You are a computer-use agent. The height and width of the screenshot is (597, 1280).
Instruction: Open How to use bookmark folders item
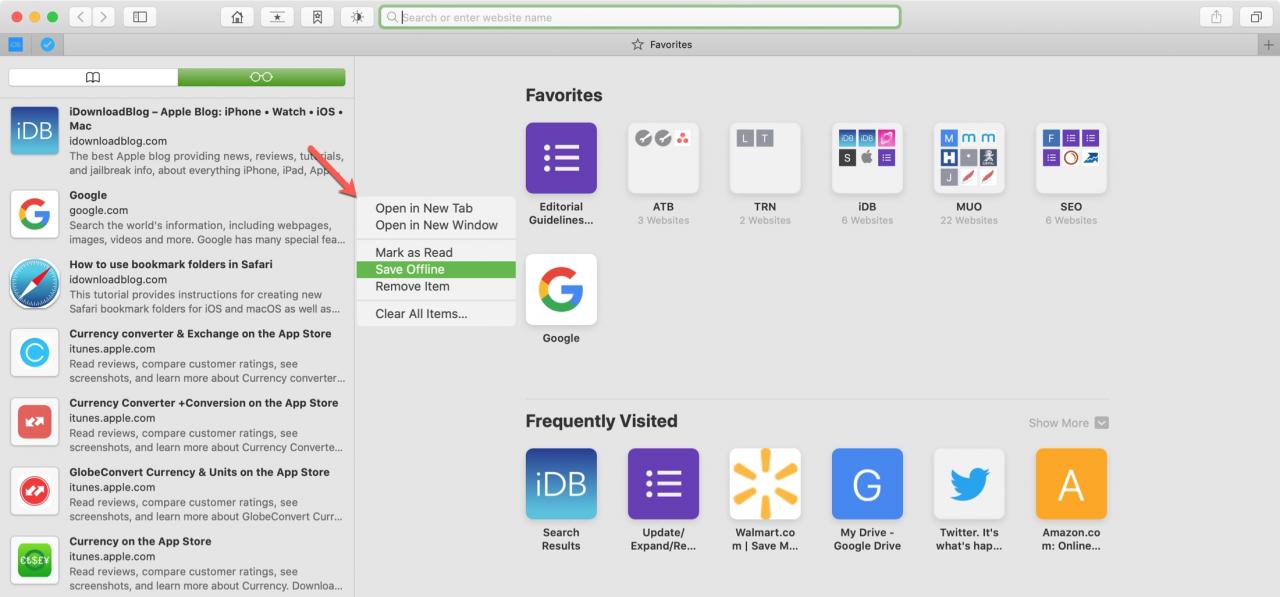pyautogui.click(x=177, y=285)
